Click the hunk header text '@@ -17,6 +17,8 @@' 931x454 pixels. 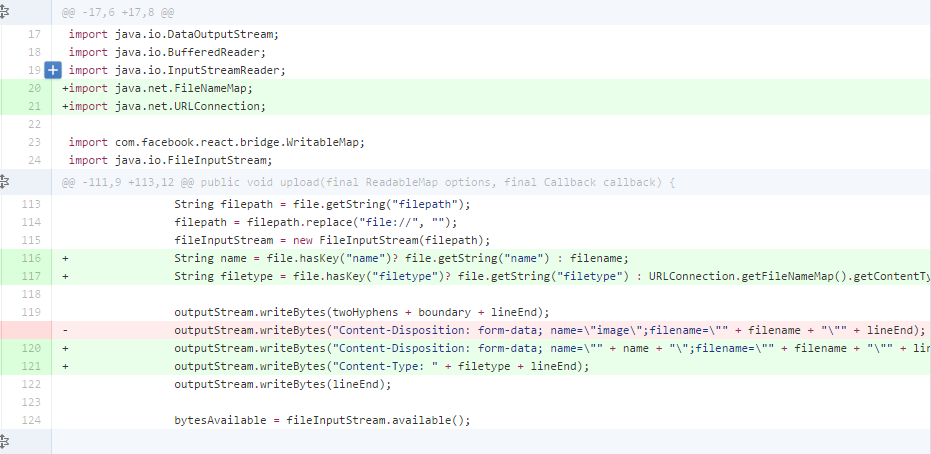118,12
